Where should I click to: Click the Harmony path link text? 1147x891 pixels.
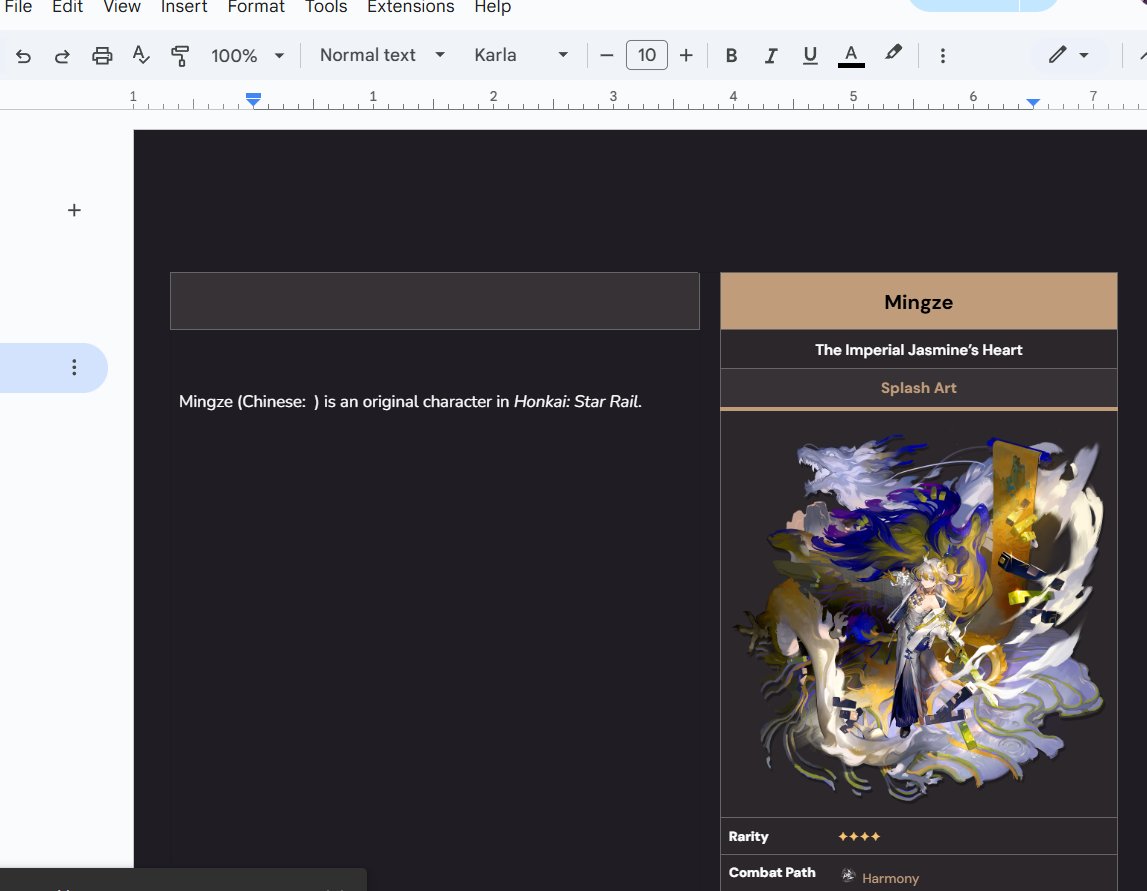pyautogui.click(x=890, y=878)
